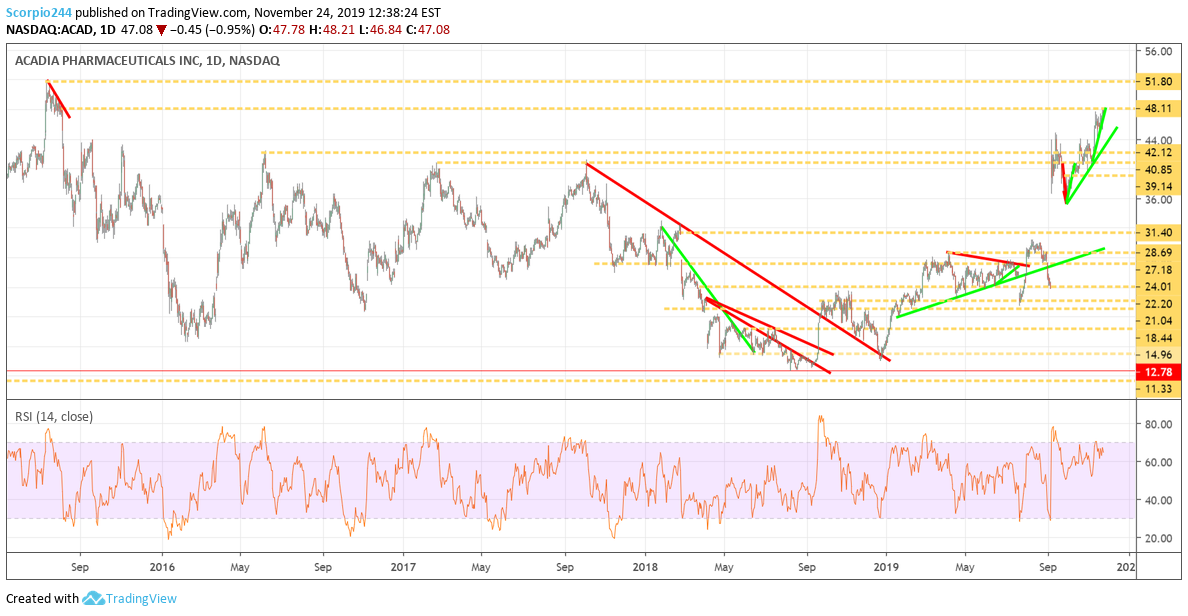The width and height of the screenshot is (1188, 616).
Task: Click the 22.20 price level label
Action: point(1158,304)
